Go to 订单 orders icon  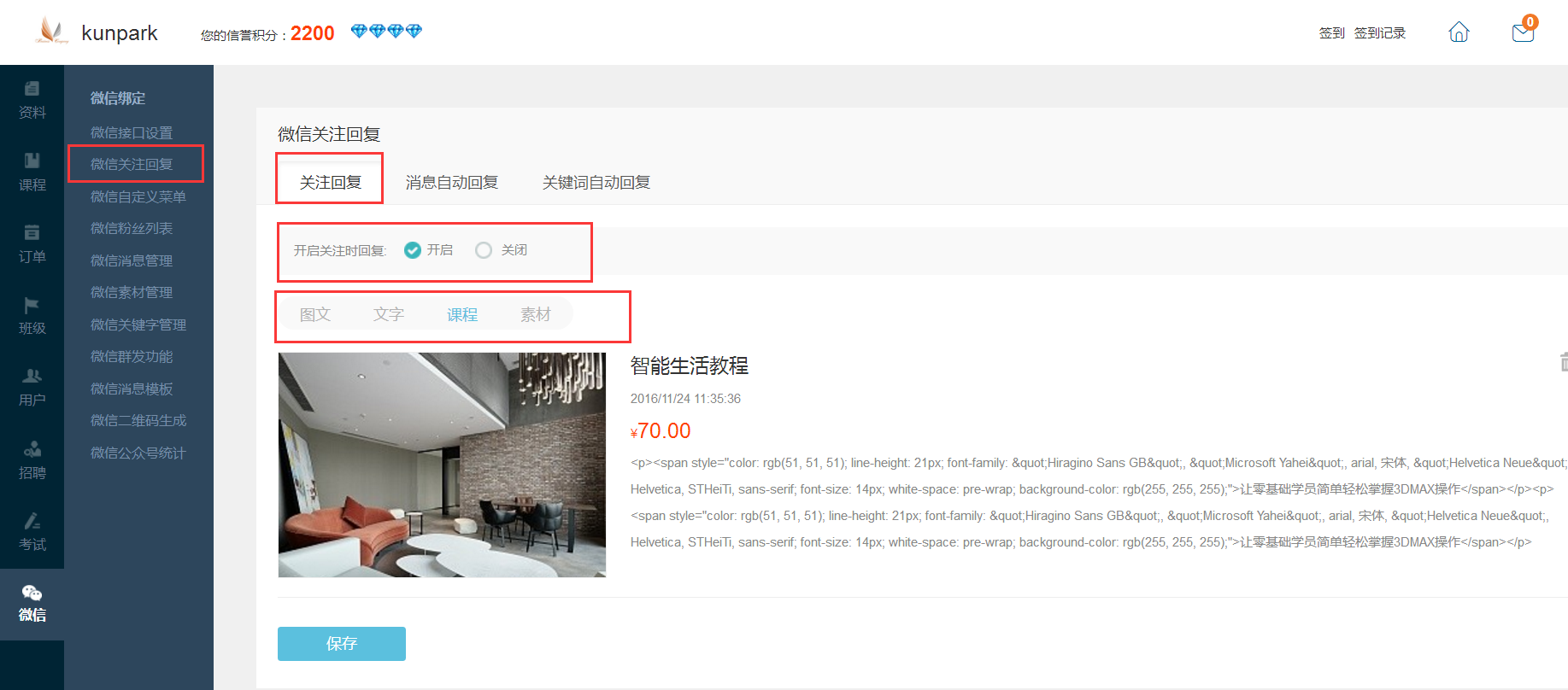coord(32,243)
